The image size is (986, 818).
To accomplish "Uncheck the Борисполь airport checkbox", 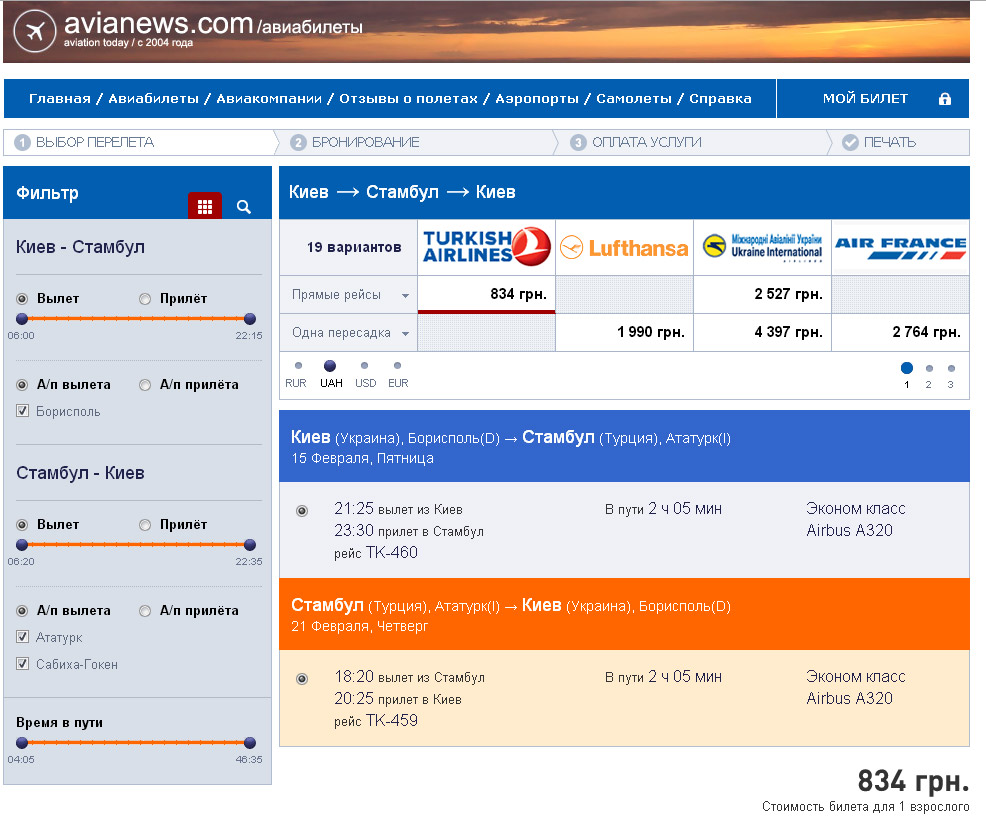I will pyautogui.click(x=22, y=411).
